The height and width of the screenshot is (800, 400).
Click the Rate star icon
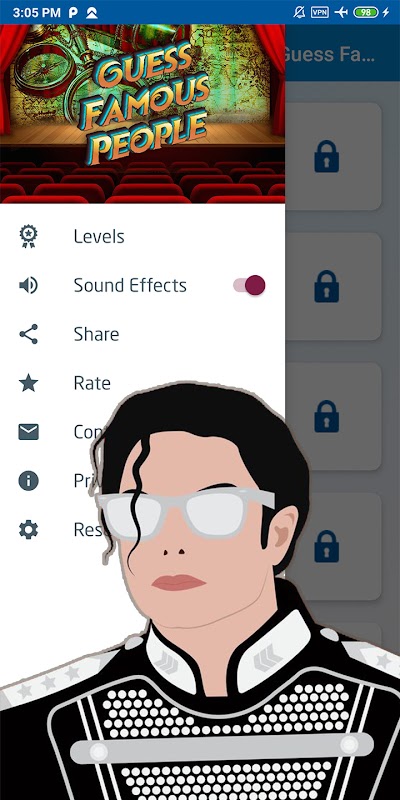[29, 383]
